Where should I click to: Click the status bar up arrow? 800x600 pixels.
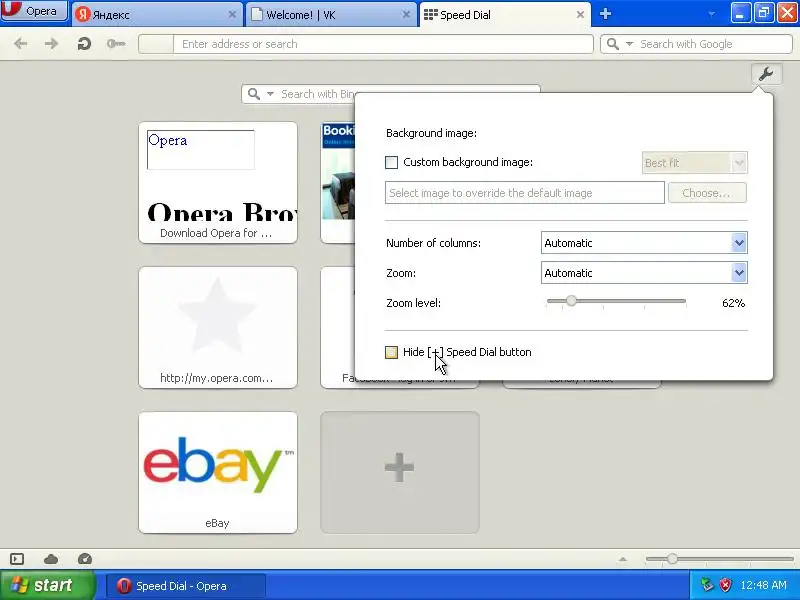[x=622, y=559]
